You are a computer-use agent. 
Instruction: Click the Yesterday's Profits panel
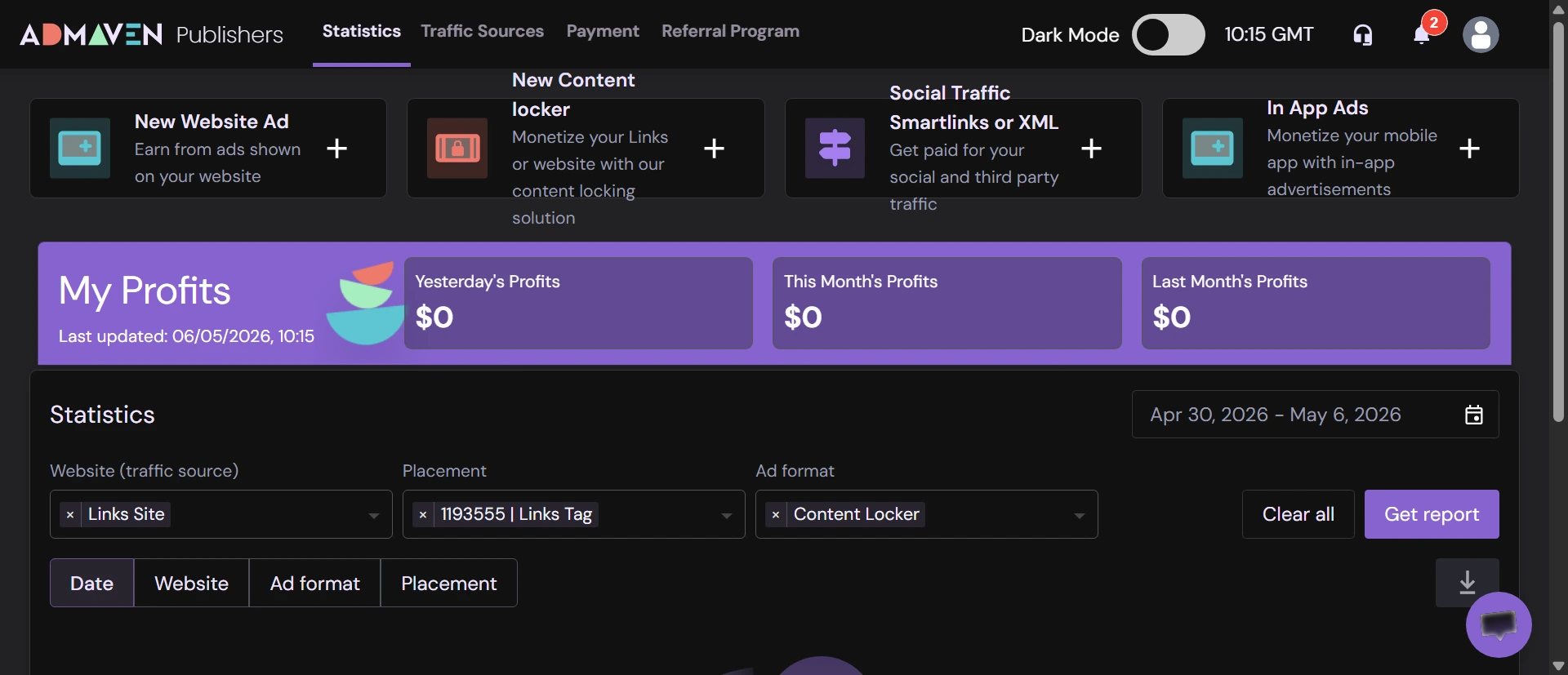(x=578, y=303)
